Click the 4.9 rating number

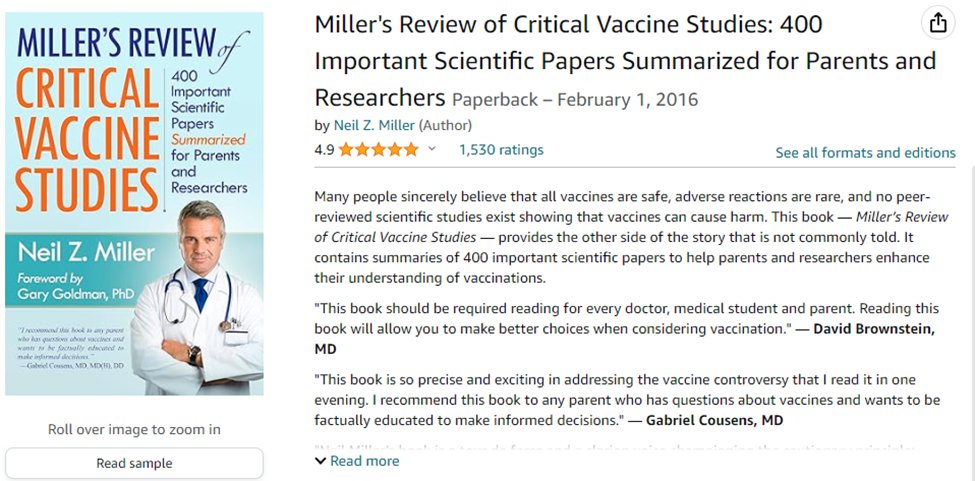pyautogui.click(x=324, y=150)
